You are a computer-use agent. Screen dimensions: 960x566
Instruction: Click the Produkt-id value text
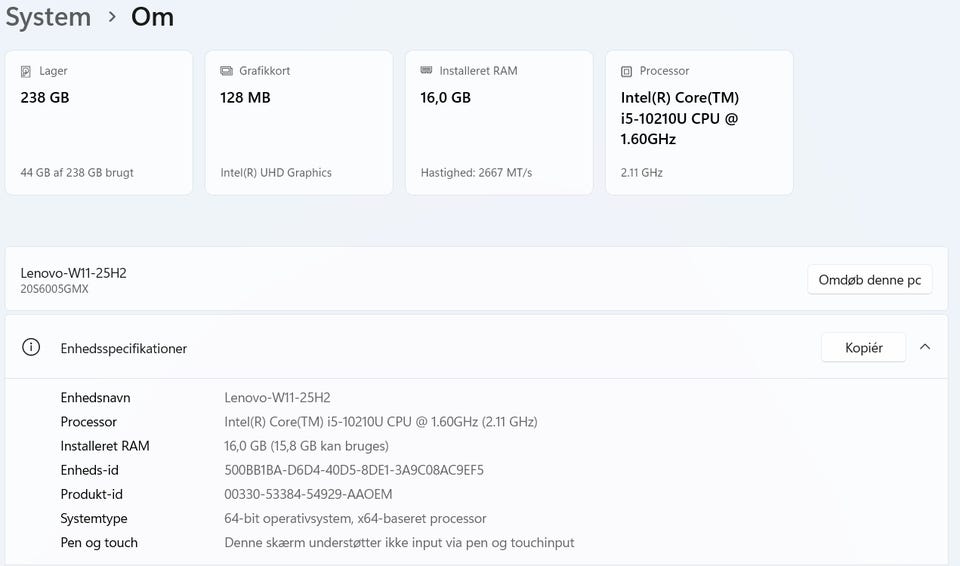pos(308,494)
